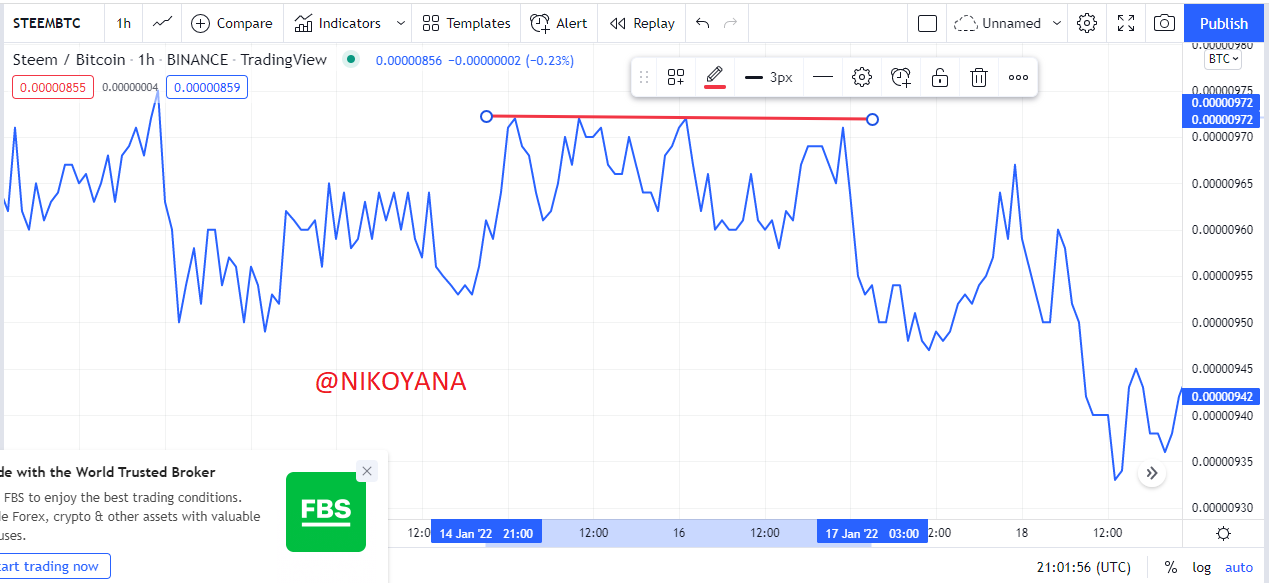Click the line color pencil icon
Viewport: 1269px width, 583px height.
pyautogui.click(x=714, y=77)
